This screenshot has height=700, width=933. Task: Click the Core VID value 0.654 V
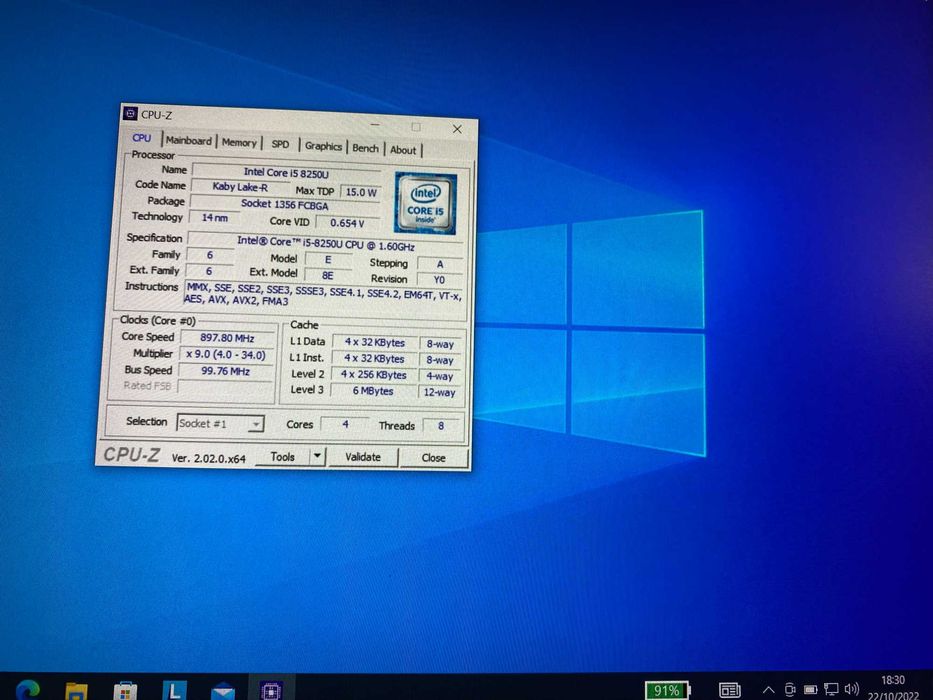click(x=347, y=223)
